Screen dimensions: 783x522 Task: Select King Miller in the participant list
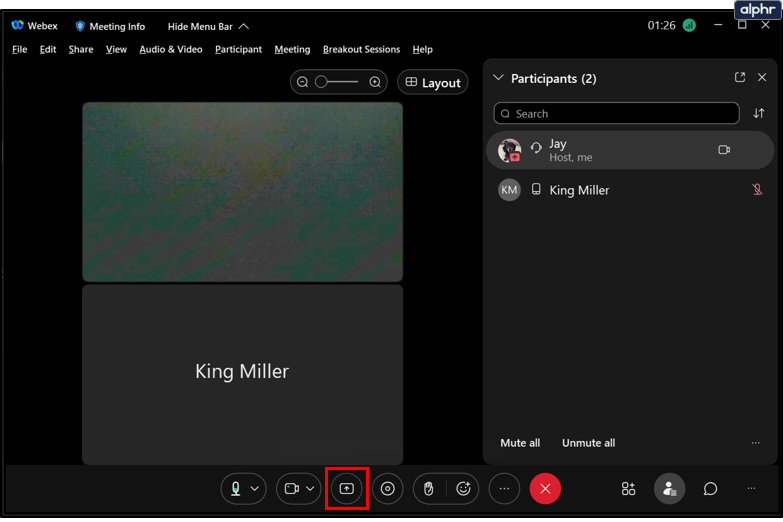click(x=630, y=190)
